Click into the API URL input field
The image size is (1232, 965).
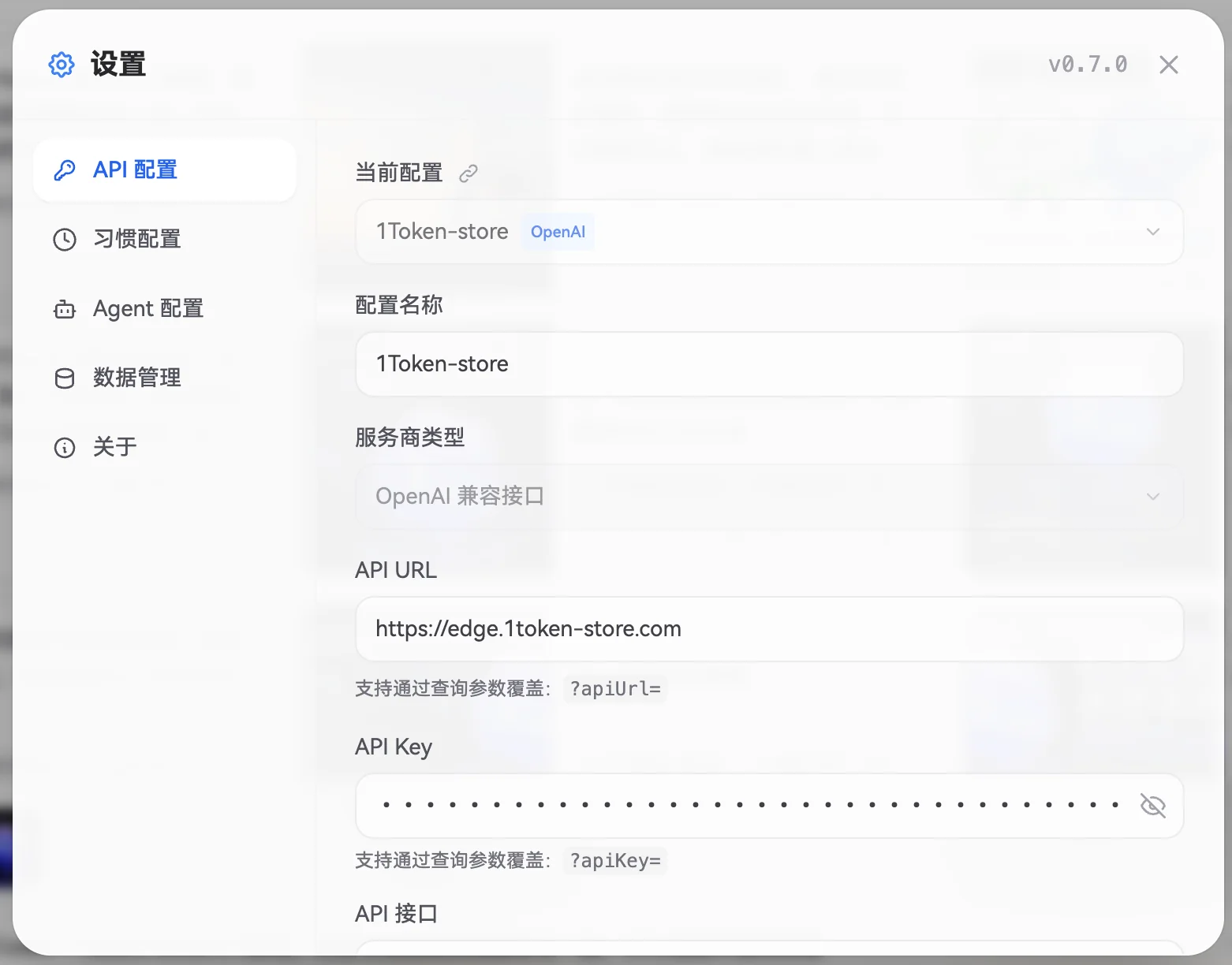[x=769, y=629]
